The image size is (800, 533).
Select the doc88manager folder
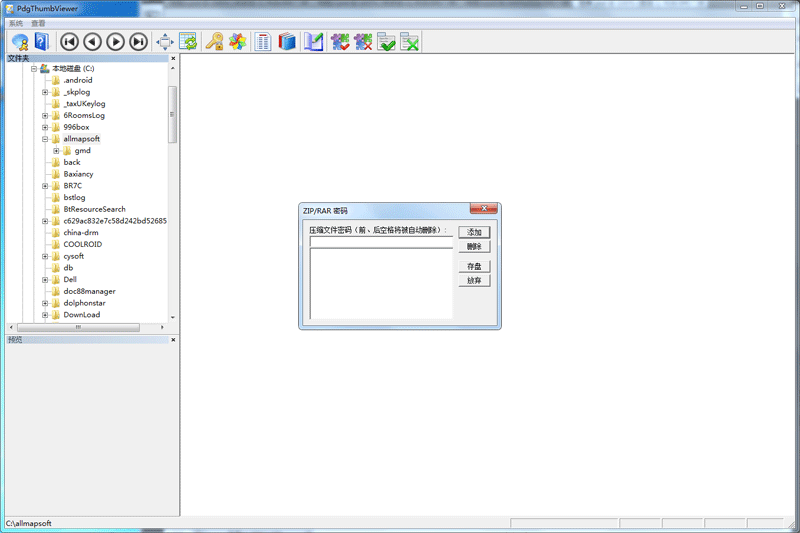[89, 291]
